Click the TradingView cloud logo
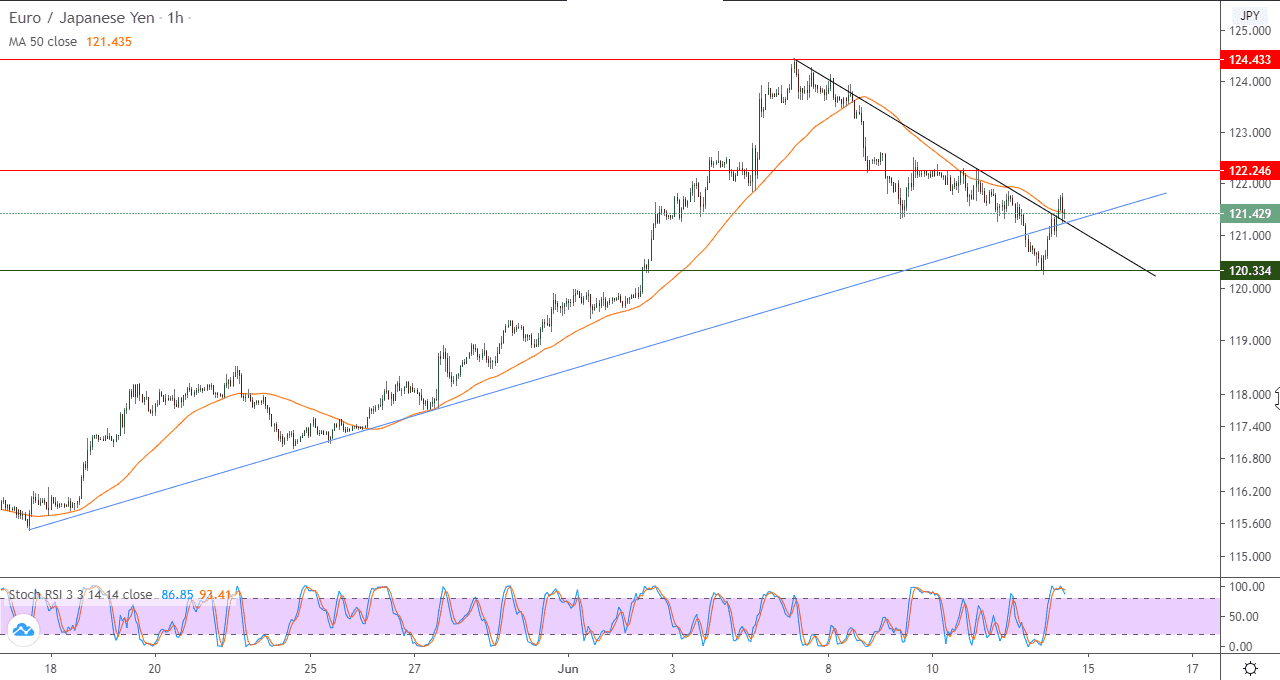1280x680 pixels. coord(22,629)
